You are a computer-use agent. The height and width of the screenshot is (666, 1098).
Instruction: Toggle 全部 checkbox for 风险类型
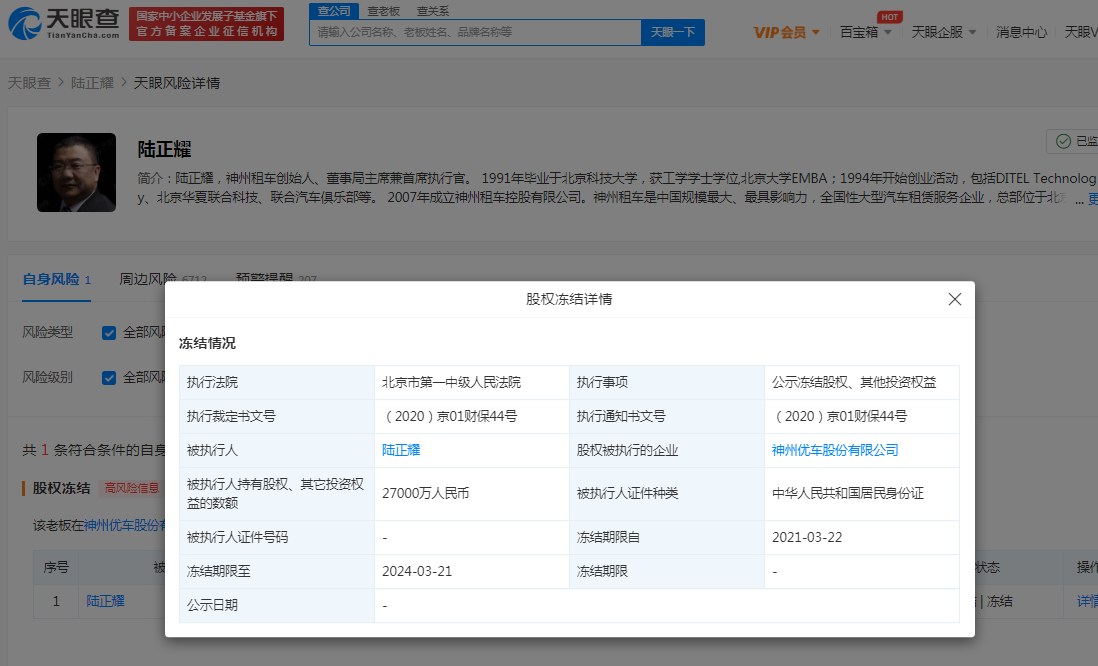[109, 333]
